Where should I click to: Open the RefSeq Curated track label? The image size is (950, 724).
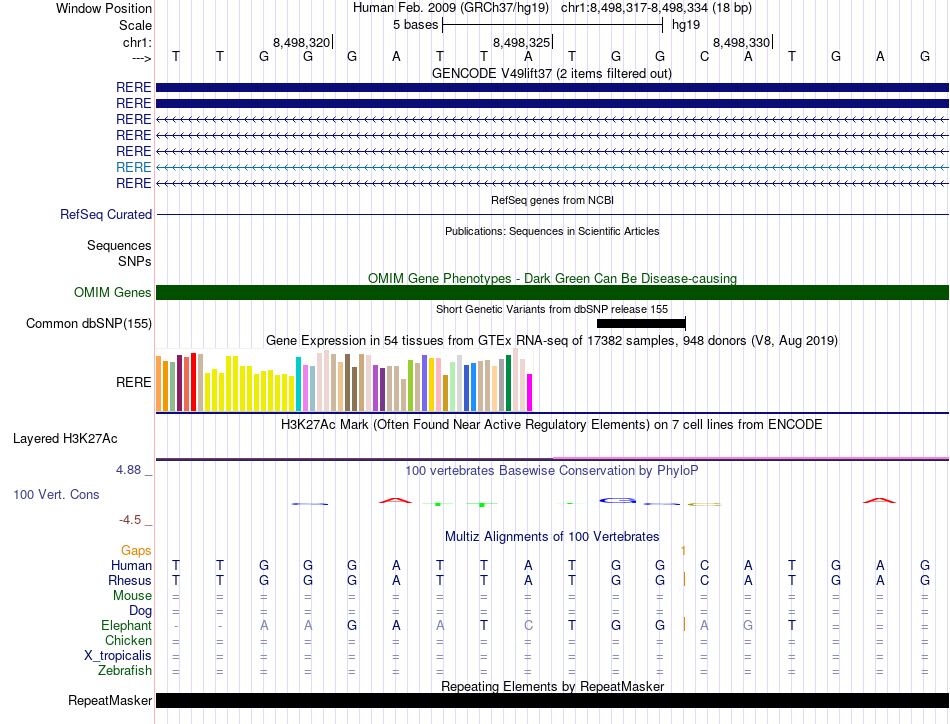click(x=106, y=214)
